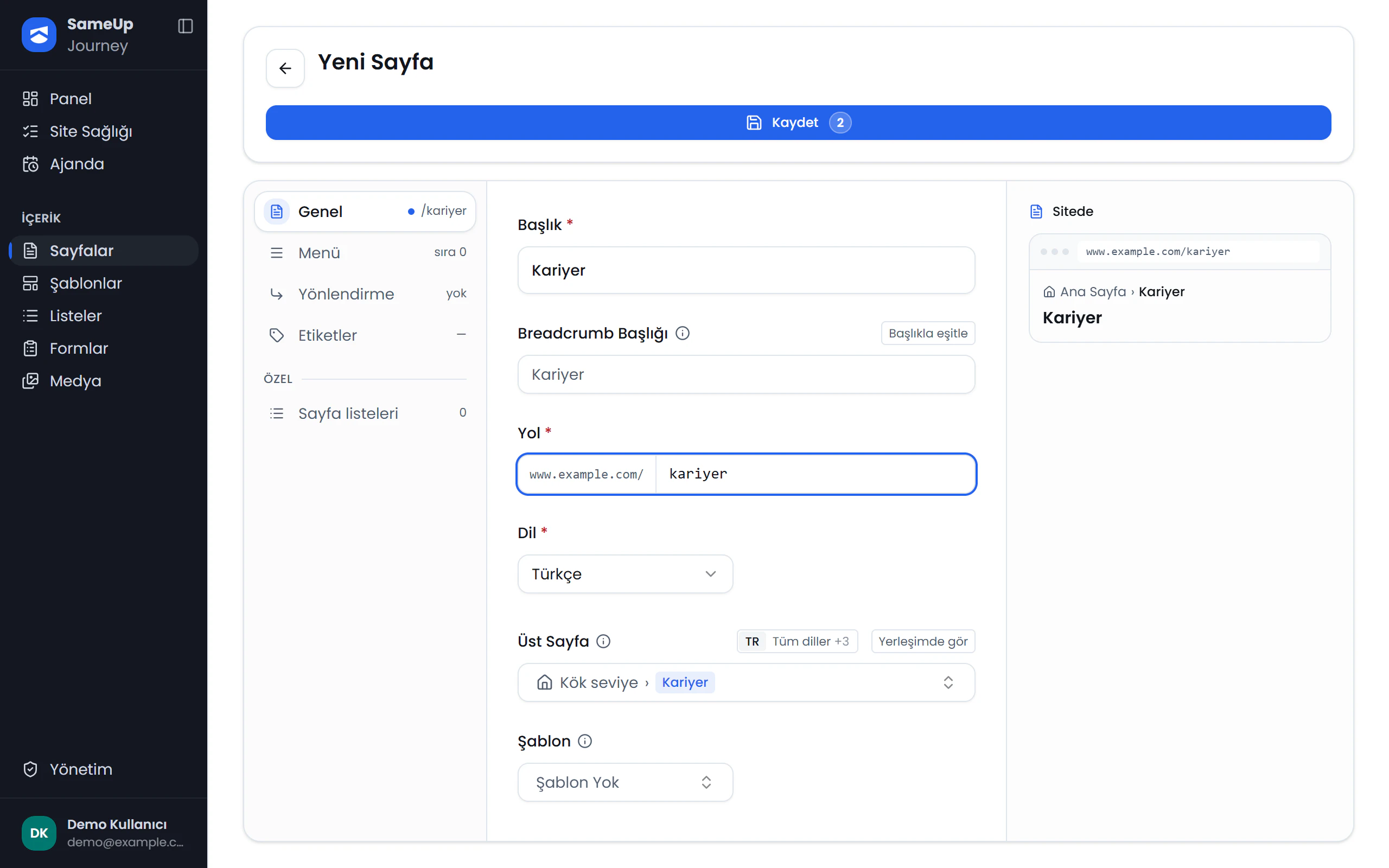
Task: Click the back arrow button
Action: [285, 68]
